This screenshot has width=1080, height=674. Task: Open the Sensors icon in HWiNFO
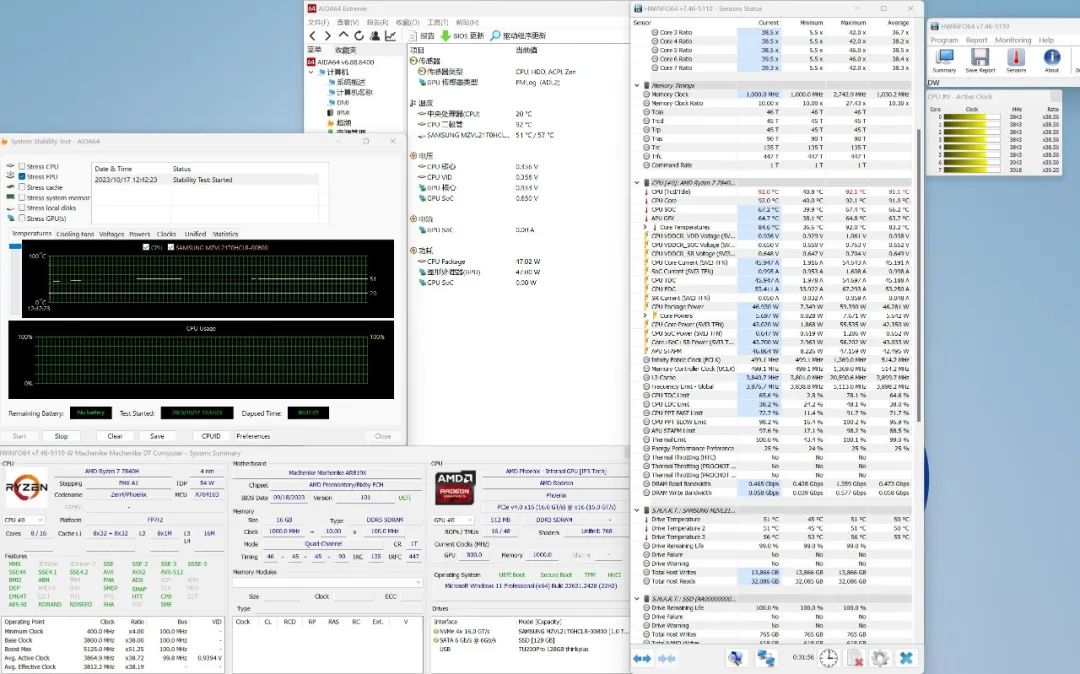[x=1015, y=58]
